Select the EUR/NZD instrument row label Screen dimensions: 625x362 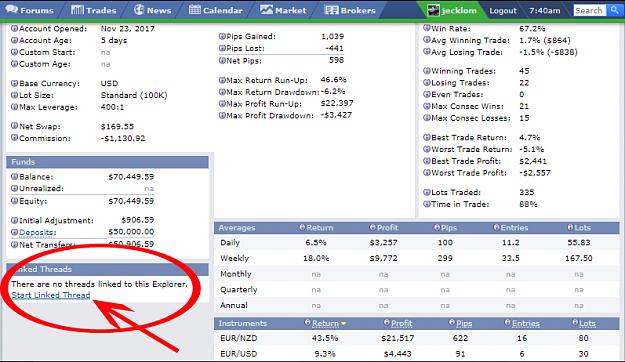coord(239,338)
